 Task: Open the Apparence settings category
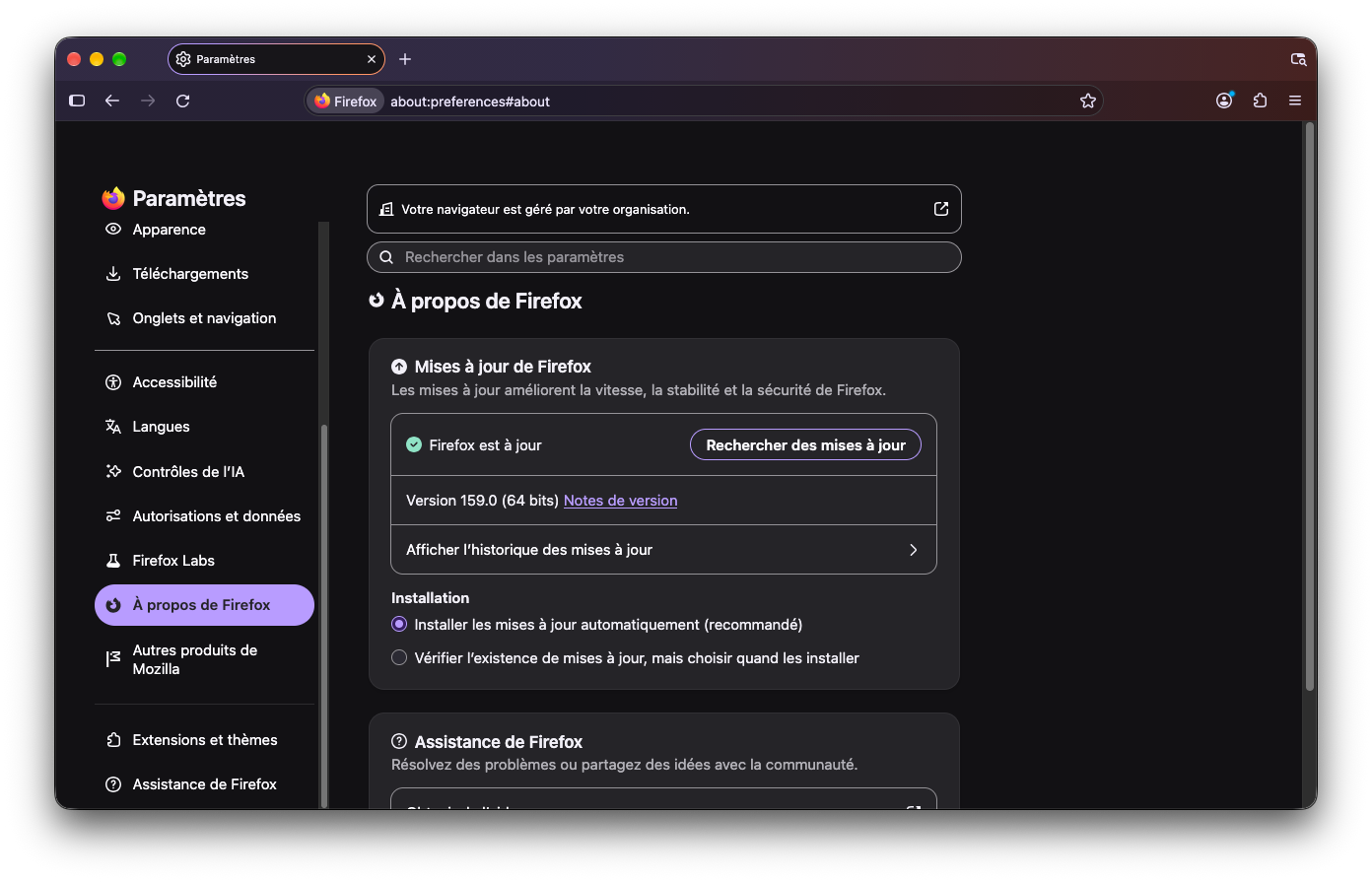(204, 230)
